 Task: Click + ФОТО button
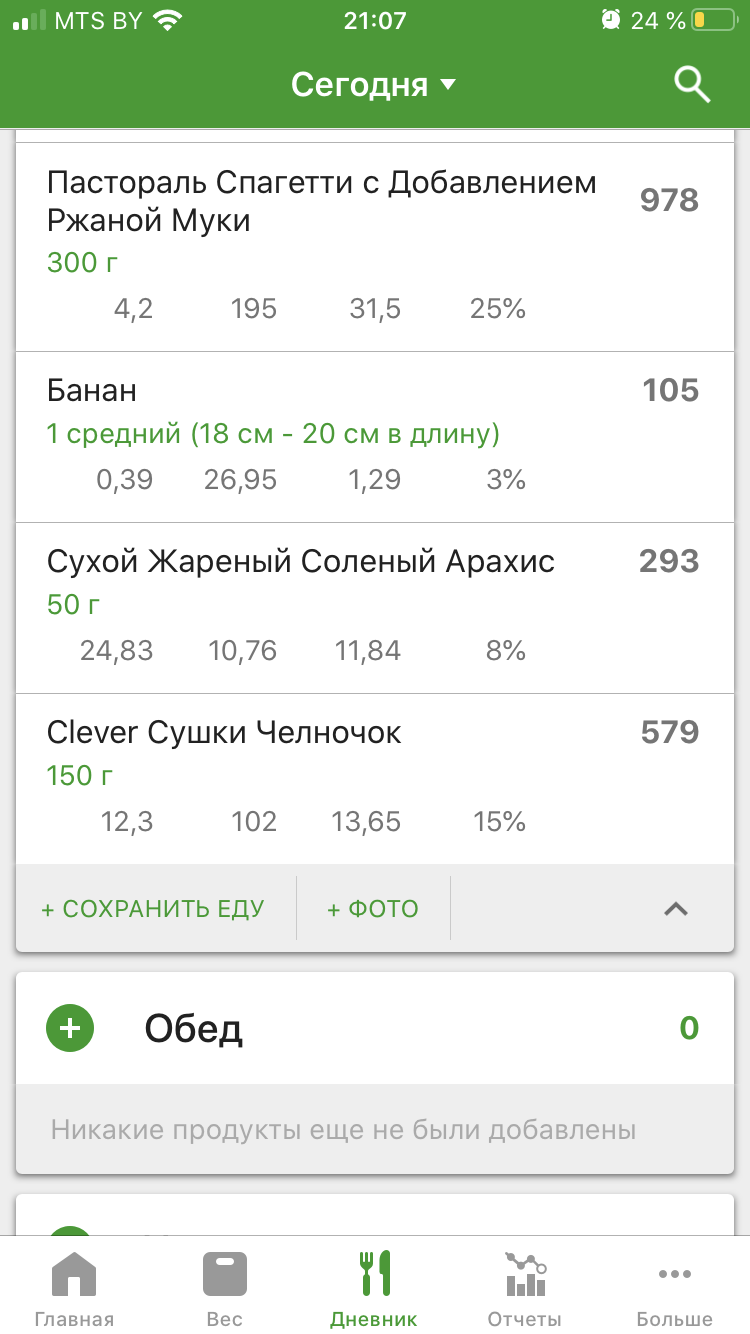[x=373, y=909]
